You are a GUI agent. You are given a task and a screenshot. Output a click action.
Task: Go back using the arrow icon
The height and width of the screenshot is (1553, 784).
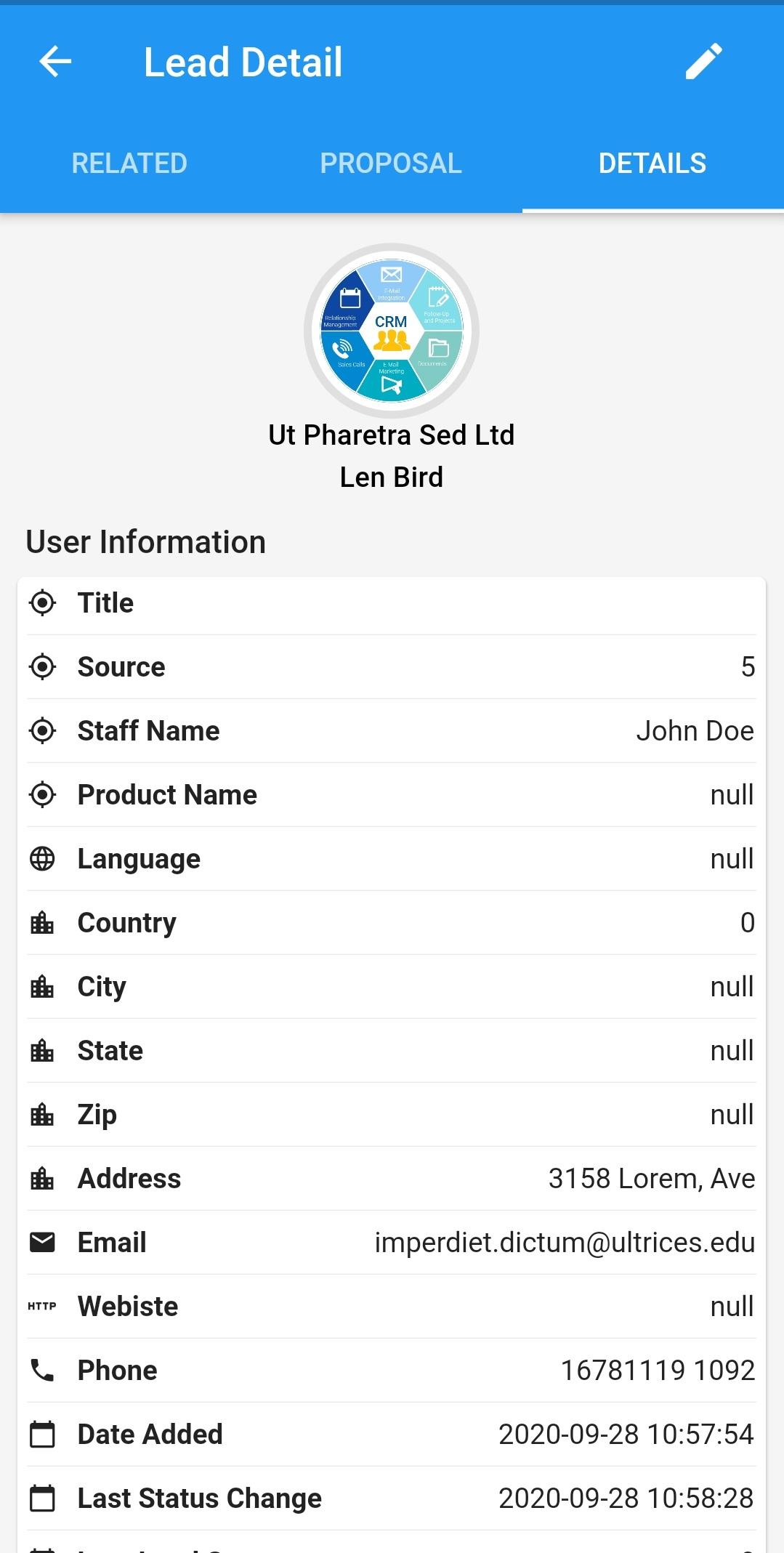point(55,61)
